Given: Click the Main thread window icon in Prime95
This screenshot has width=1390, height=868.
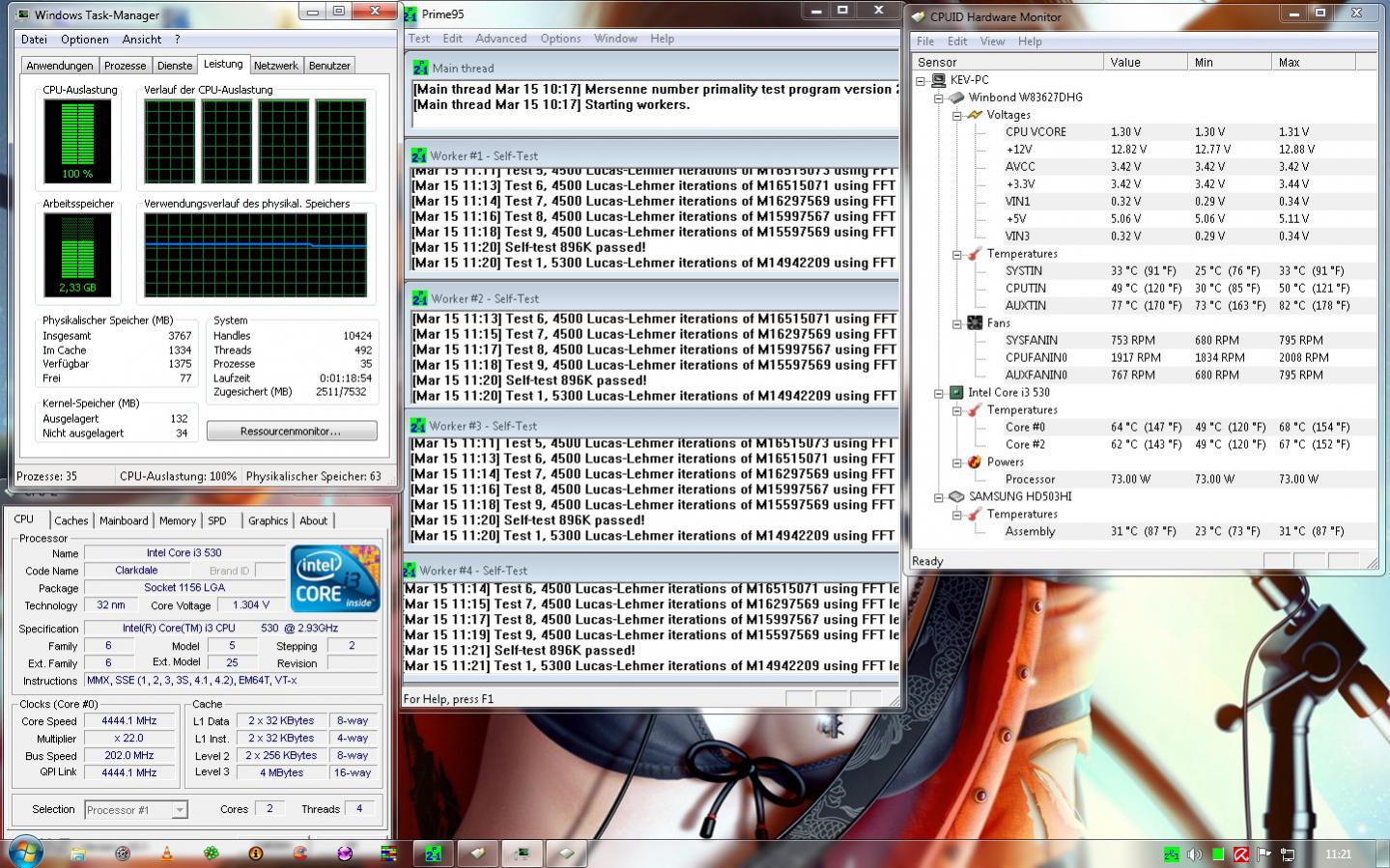Looking at the screenshot, I should pyautogui.click(x=420, y=69).
